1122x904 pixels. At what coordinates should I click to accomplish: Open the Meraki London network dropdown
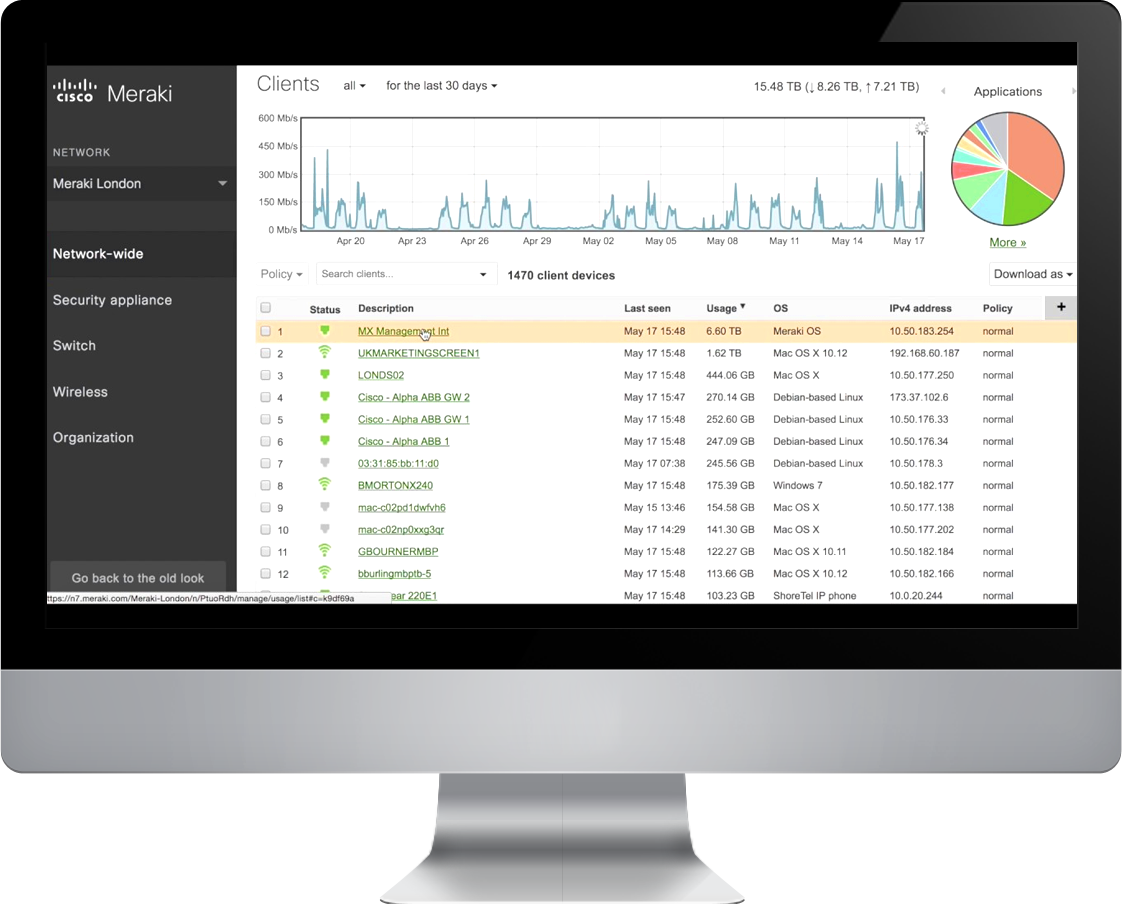click(x=141, y=183)
